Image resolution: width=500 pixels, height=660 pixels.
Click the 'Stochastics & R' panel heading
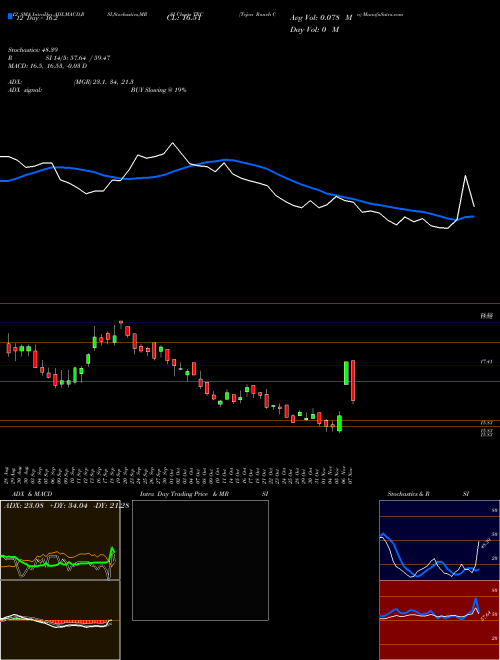tap(409, 494)
